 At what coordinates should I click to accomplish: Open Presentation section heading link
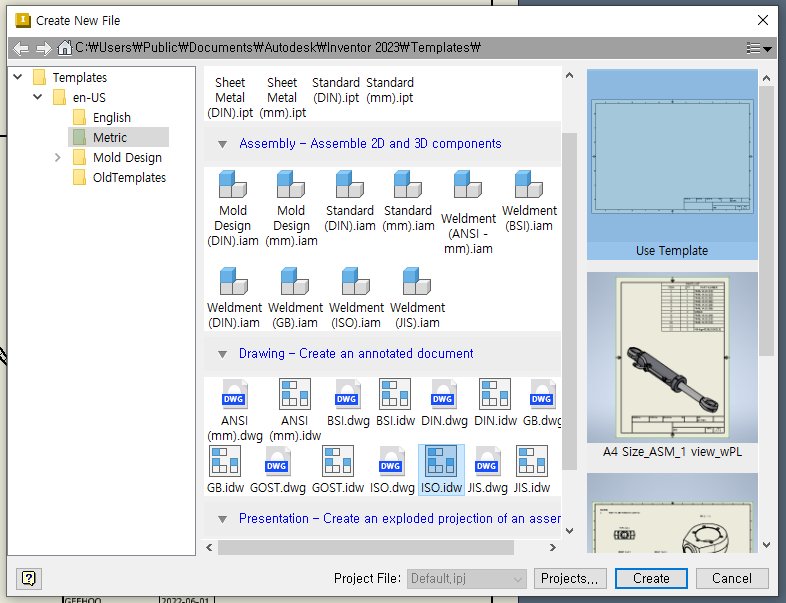(400, 519)
